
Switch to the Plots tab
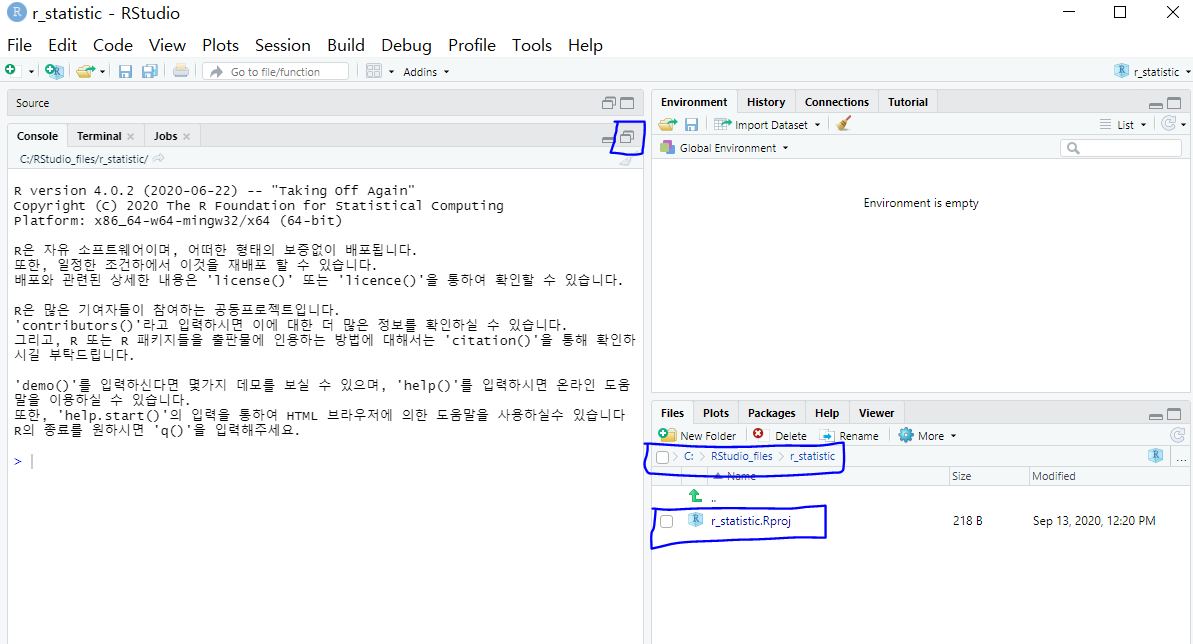tap(715, 413)
